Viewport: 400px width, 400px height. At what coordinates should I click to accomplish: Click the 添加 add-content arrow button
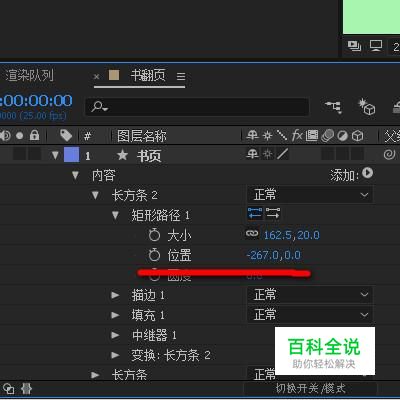click(367, 173)
